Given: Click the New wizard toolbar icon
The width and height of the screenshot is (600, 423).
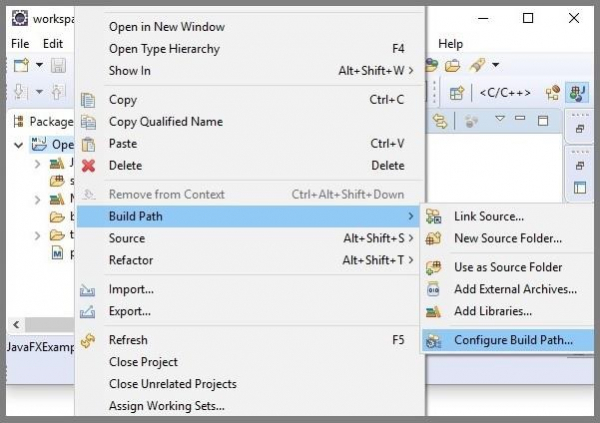Looking at the screenshot, I should (21, 66).
